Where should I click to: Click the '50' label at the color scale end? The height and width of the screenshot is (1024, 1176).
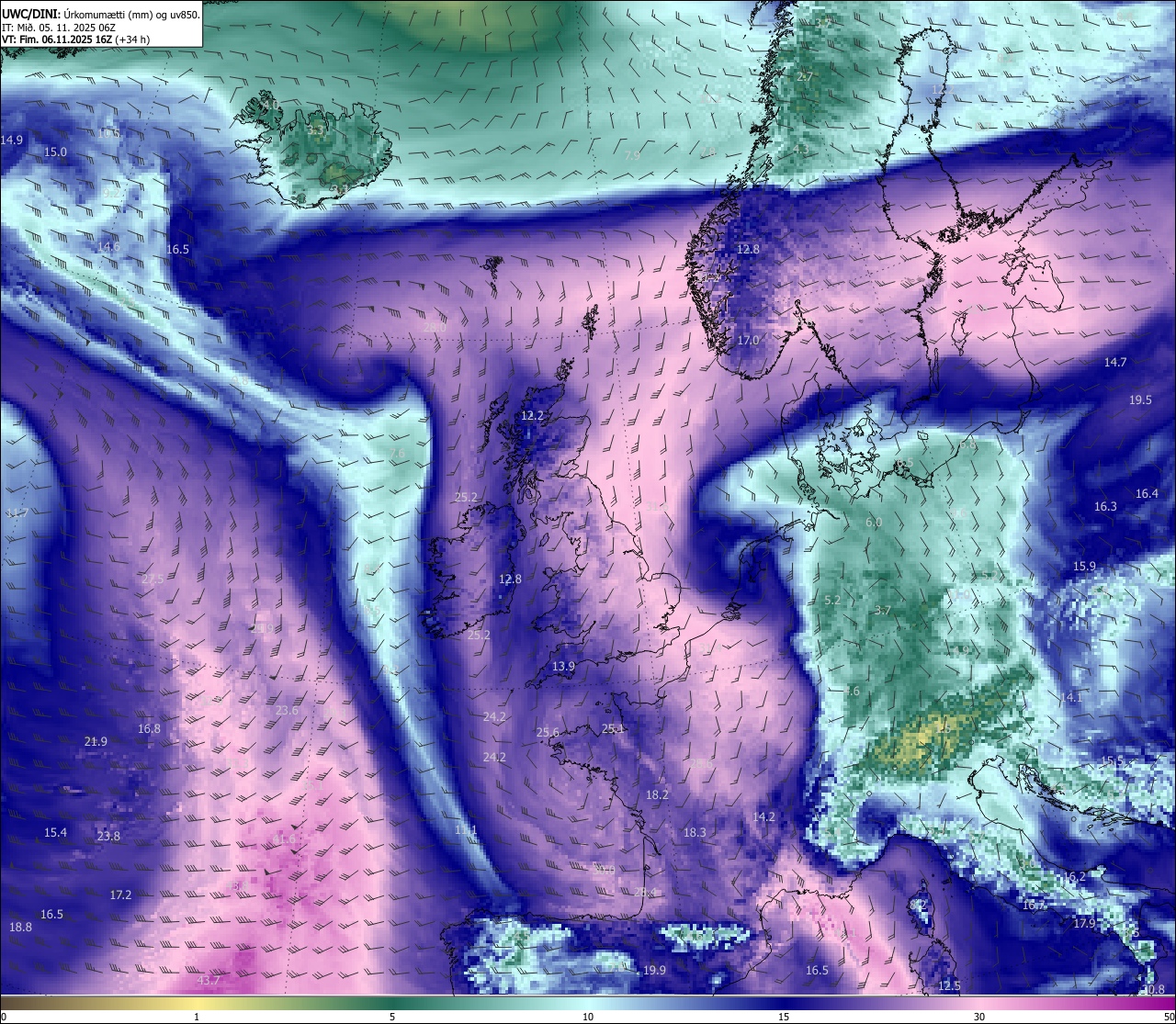pyautogui.click(x=1168, y=1016)
